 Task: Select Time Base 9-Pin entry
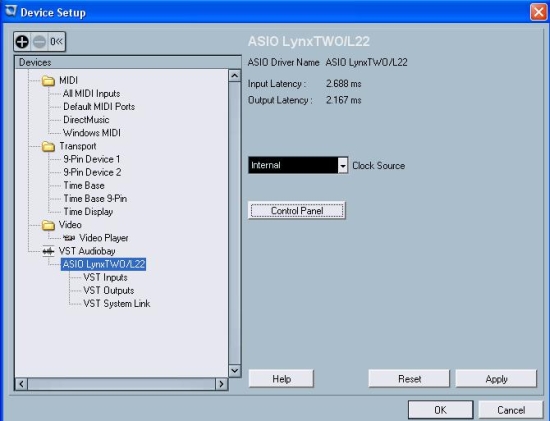(x=95, y=199)
